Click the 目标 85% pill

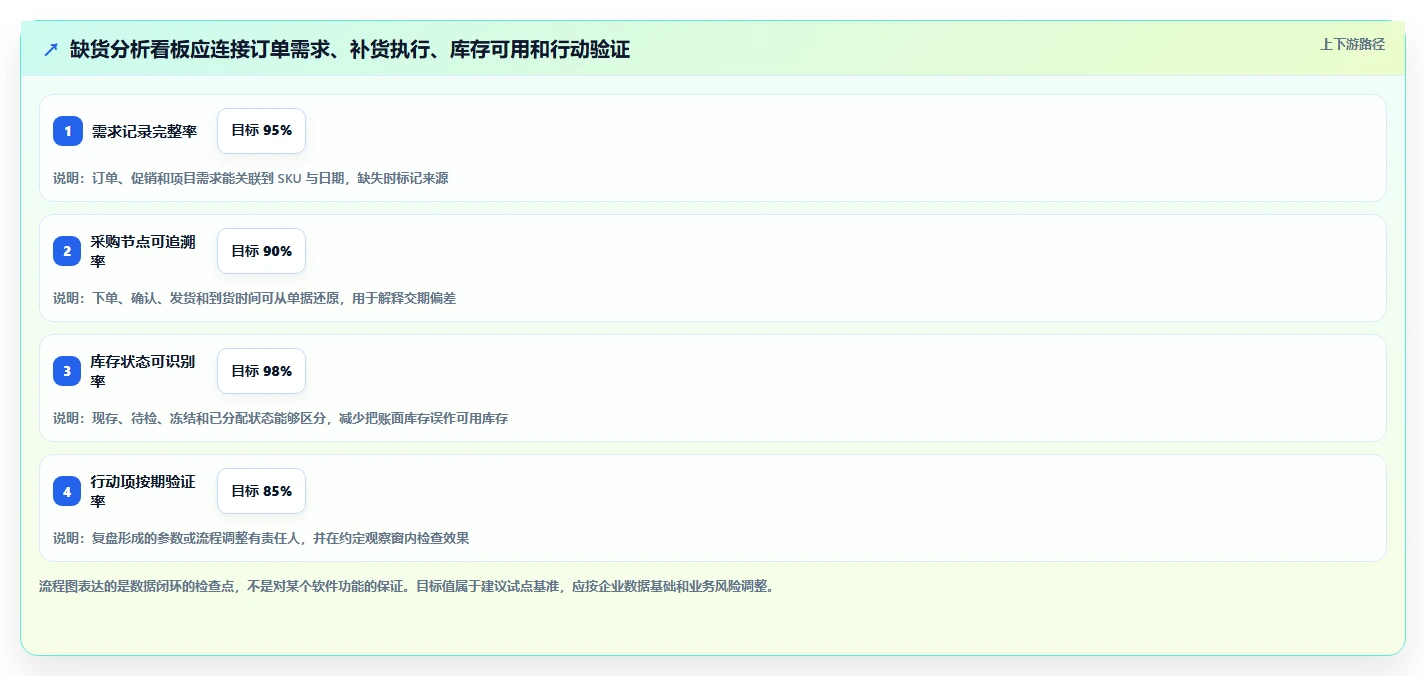coord(261,491)
